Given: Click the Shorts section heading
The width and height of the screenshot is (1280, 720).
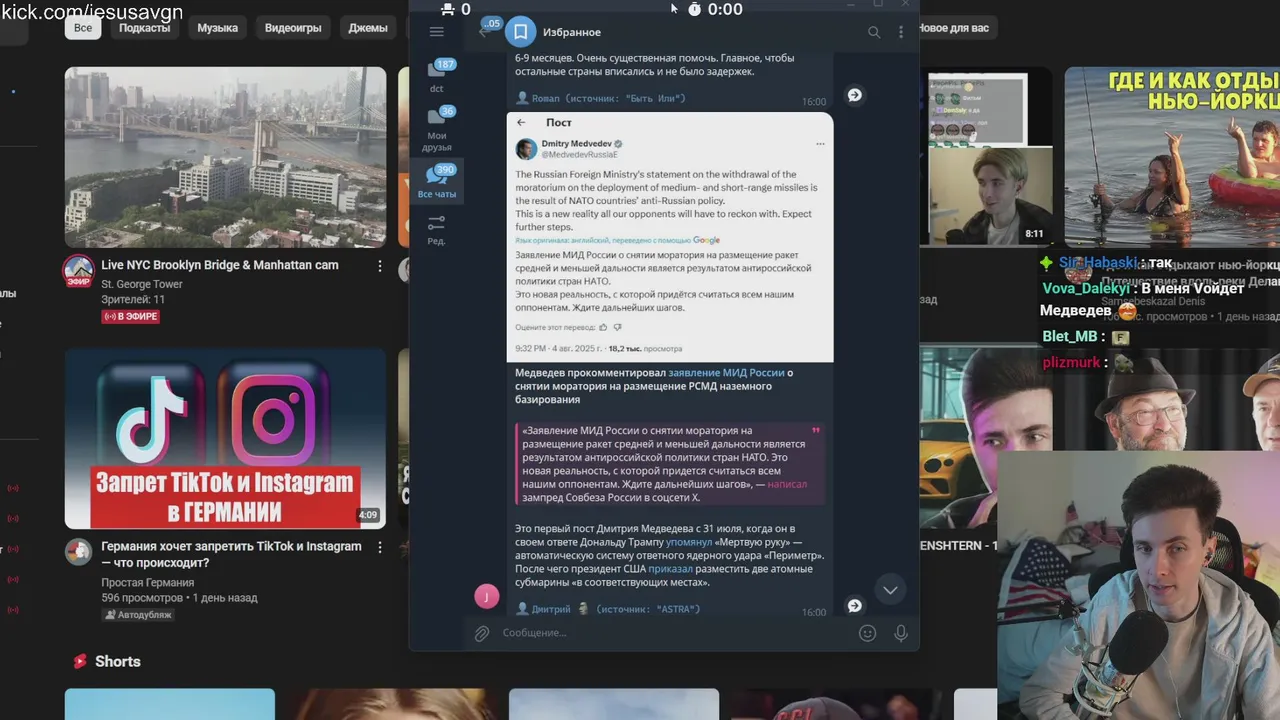Looking at the screenshot, I should pyautogui.click(x=117, y=661).
